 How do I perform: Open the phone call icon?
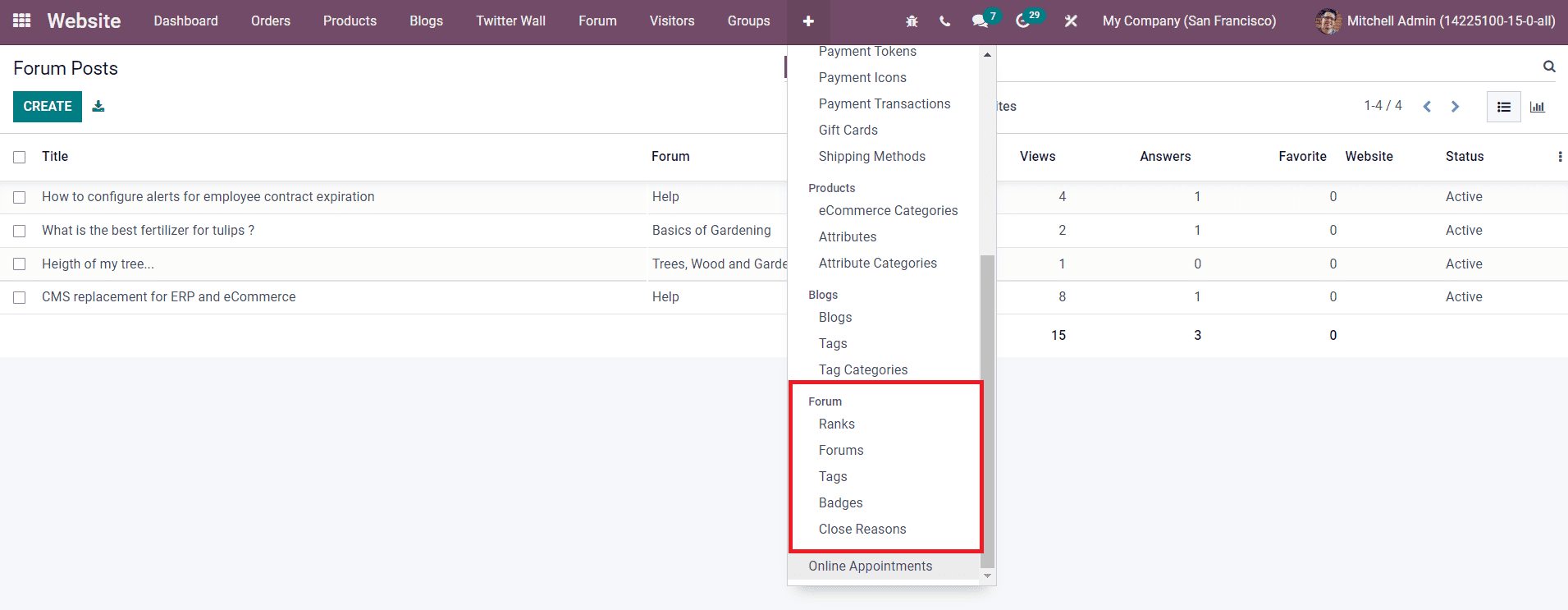click(x=945, y=21)
